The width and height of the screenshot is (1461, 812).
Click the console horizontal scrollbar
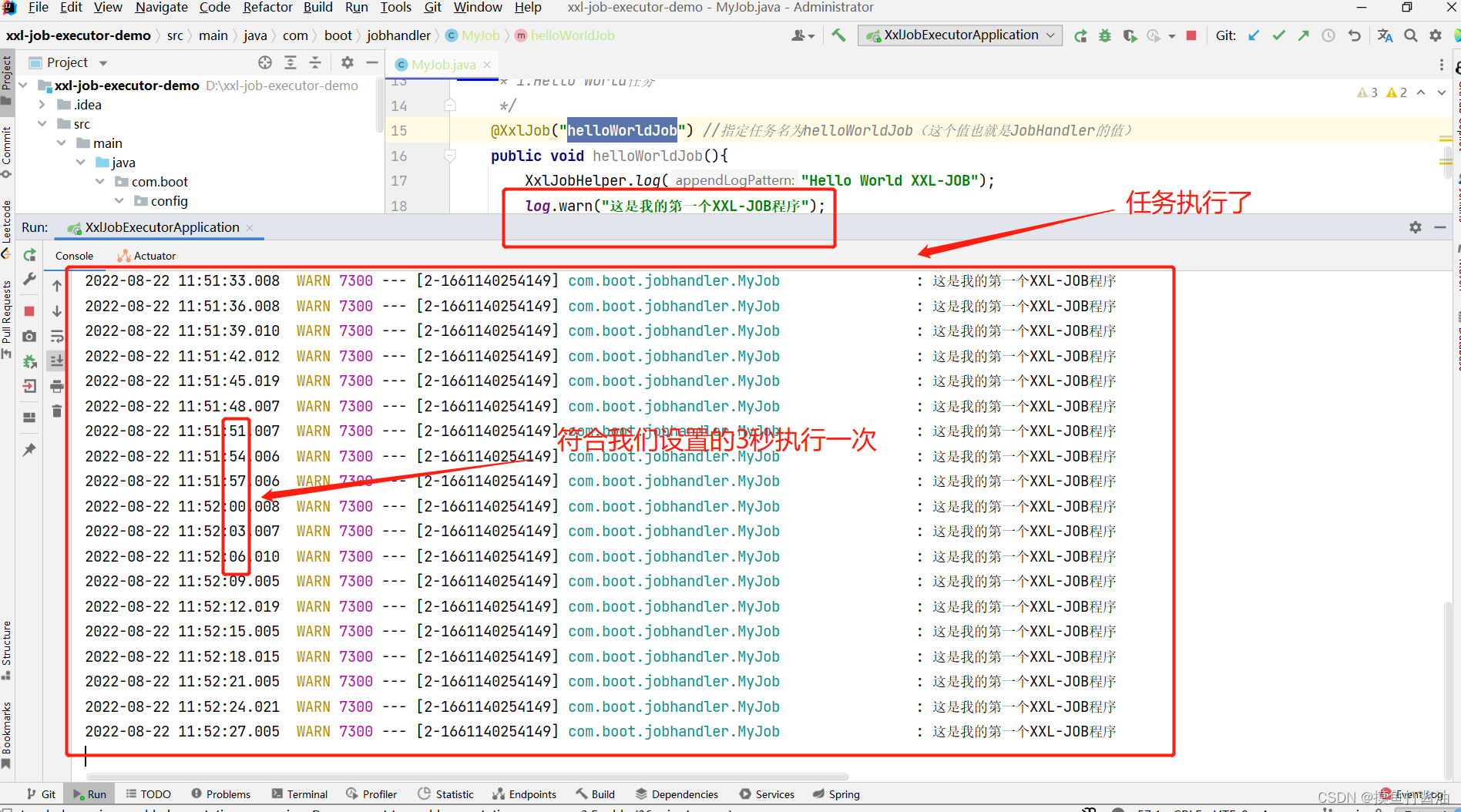point(466,777)
